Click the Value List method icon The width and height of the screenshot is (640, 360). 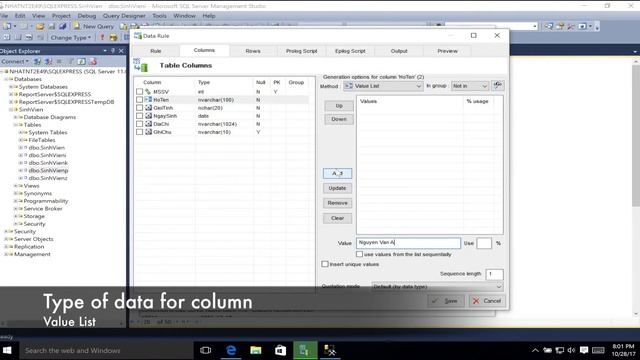point(349,86)
